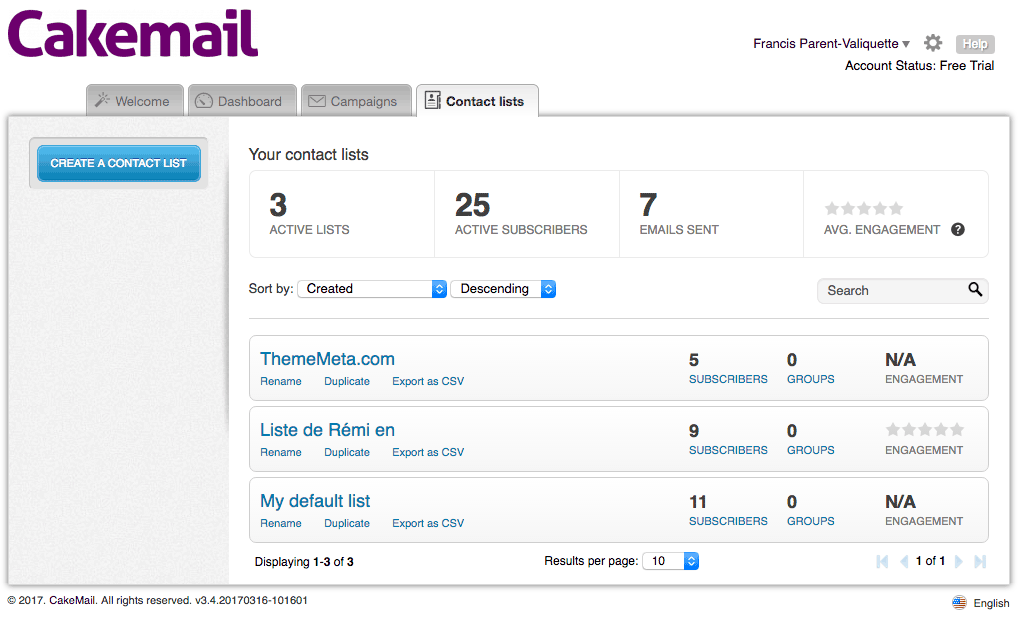Export My default list as CSV

[x=428, y=523]
